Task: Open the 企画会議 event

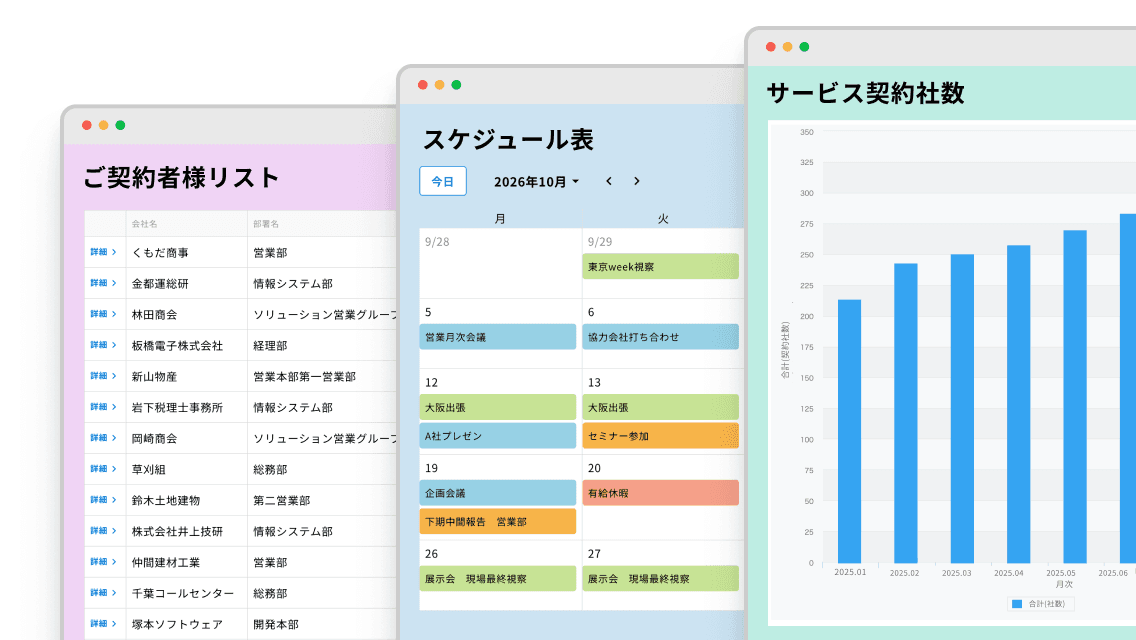Action: click(498, 493)
